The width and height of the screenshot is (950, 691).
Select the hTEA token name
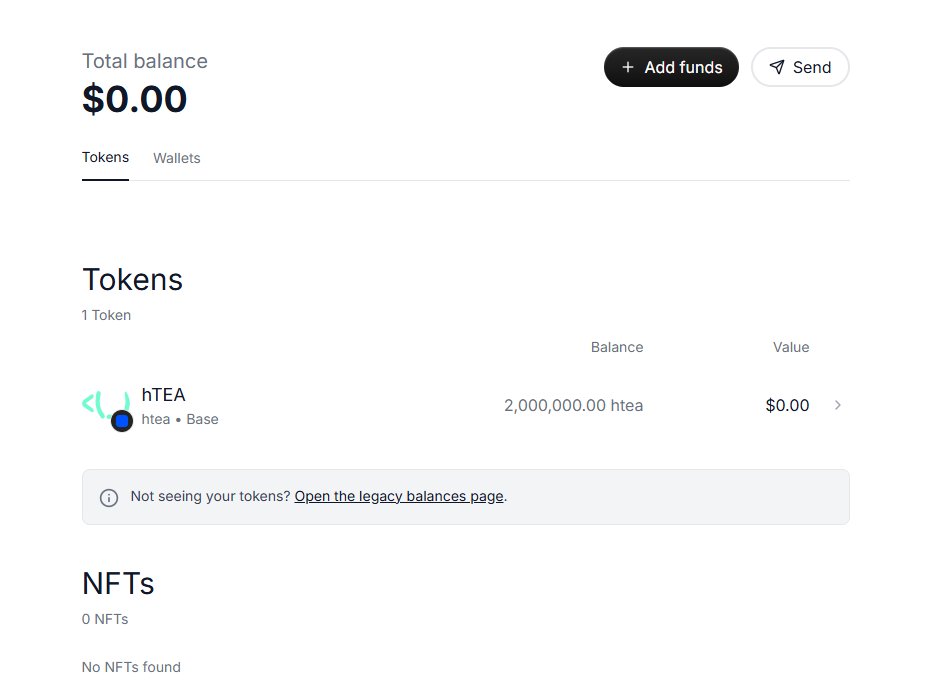pyautogui.click(x=163, y=395)
